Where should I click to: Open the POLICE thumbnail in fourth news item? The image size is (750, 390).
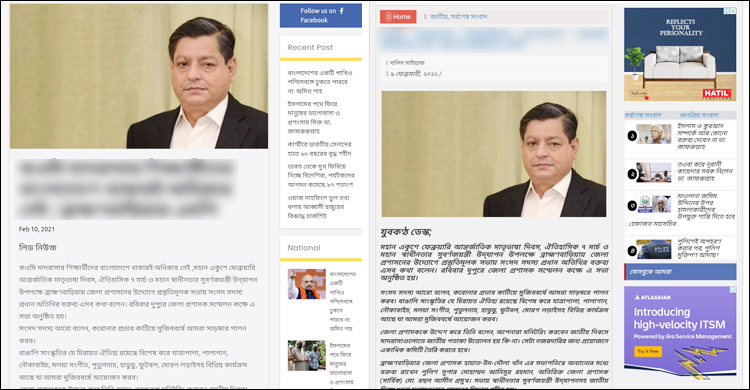click(654, 249)
